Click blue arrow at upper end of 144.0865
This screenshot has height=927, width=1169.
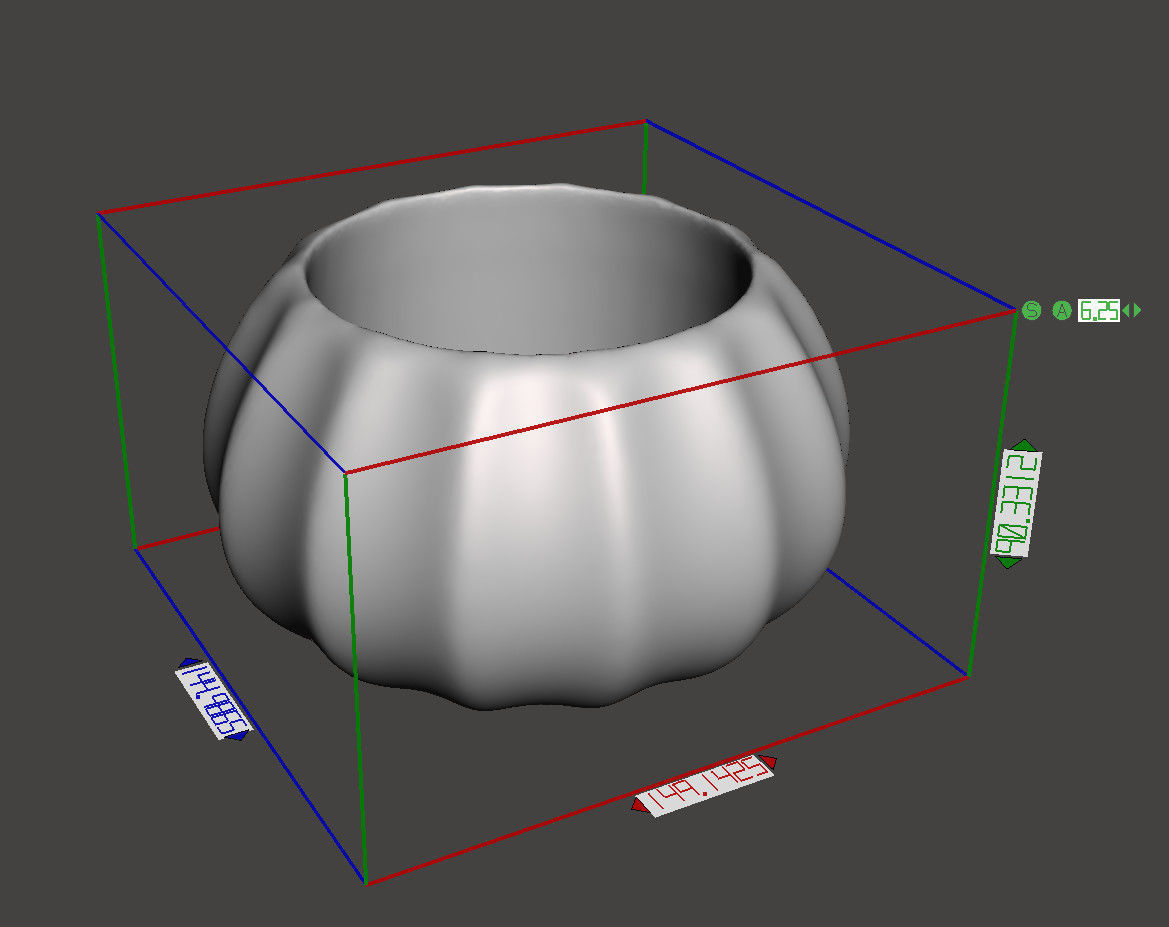click(x=189, y=662)
